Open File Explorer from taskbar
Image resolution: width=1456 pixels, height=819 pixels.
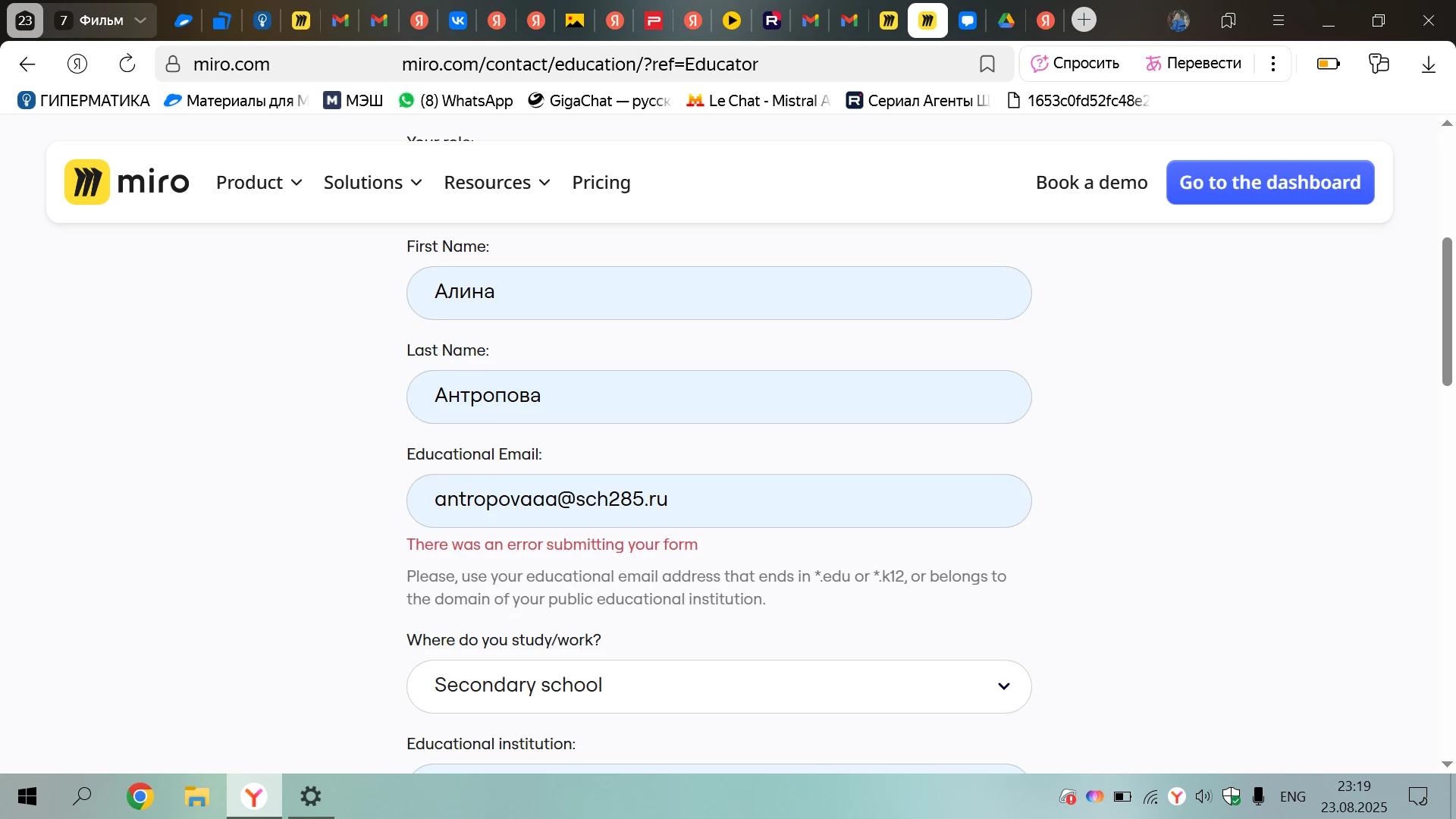point(196,796)
